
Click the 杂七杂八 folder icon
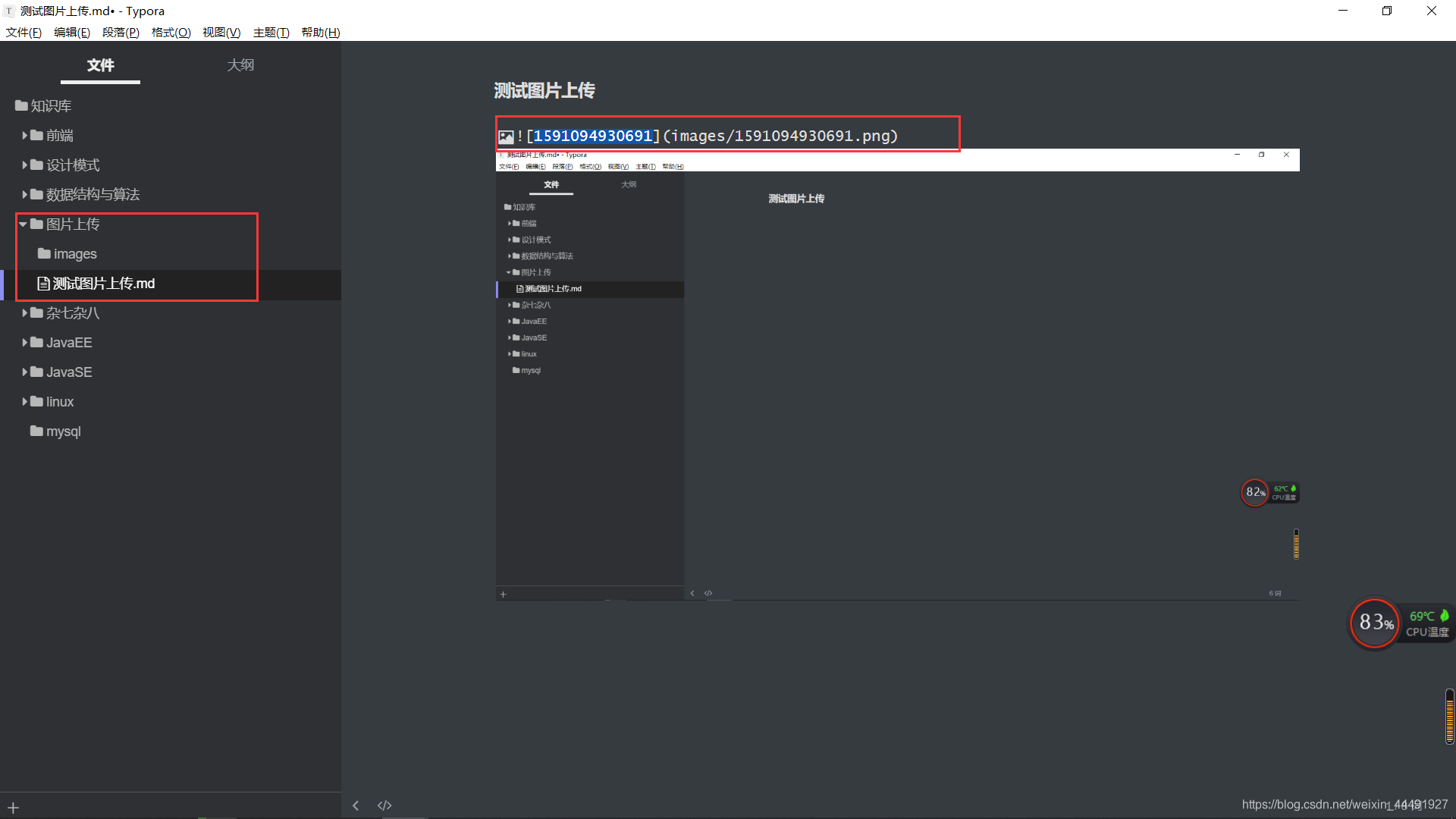36,312
